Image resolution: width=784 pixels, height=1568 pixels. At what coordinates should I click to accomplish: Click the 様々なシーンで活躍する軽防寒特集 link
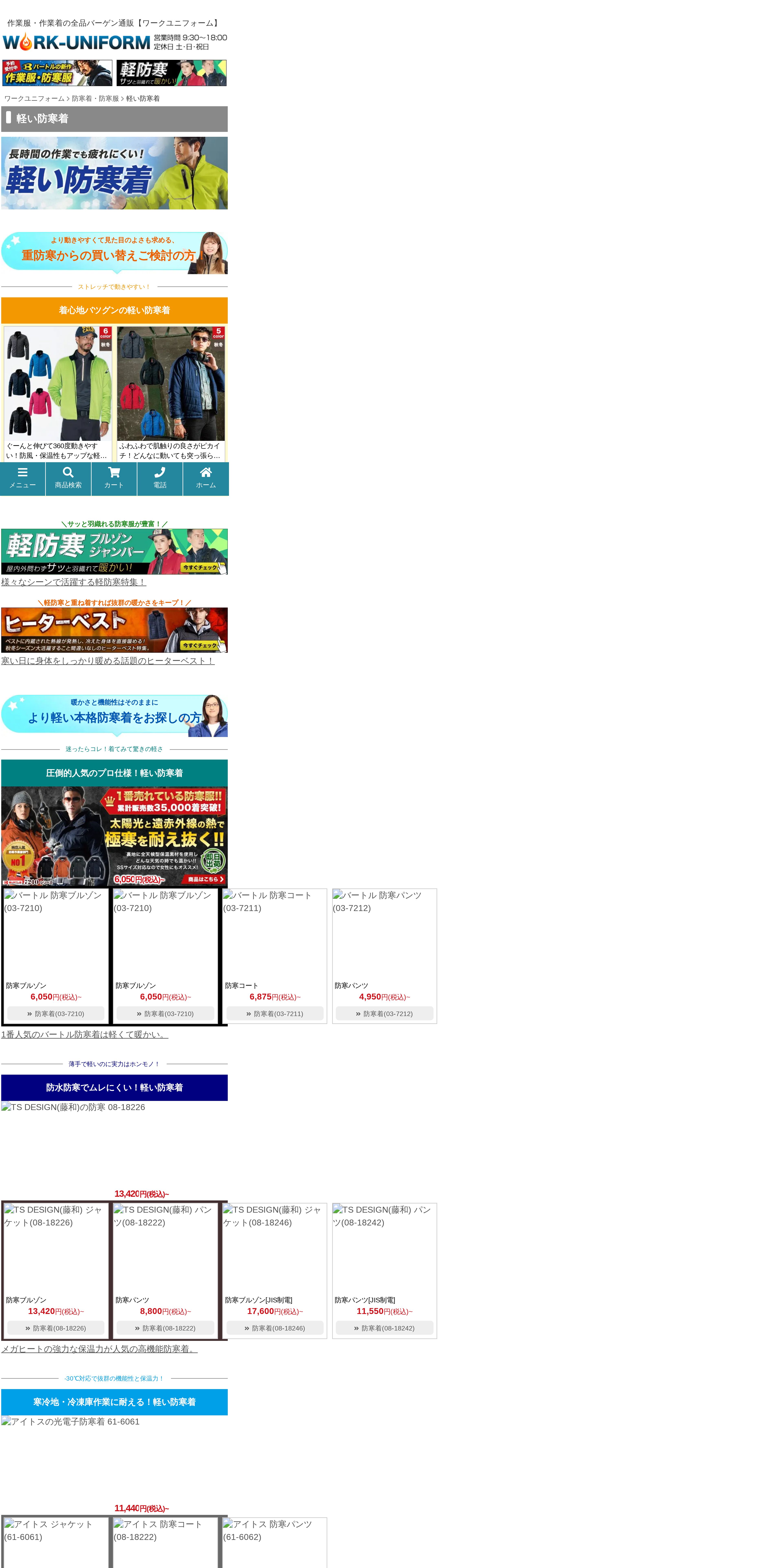[x=74, y=582]
